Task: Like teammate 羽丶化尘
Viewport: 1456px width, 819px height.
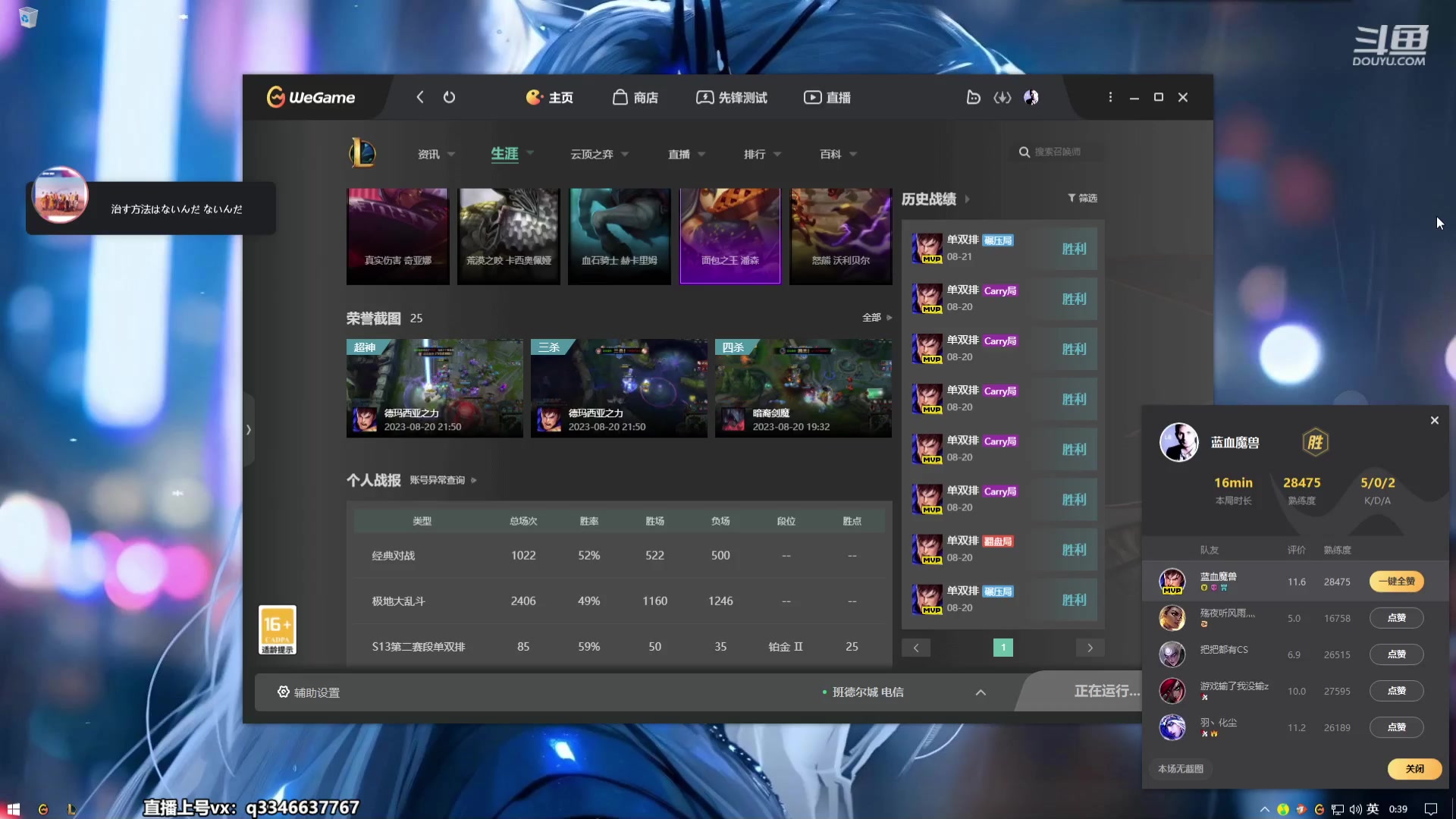Action: point(1397,727)
